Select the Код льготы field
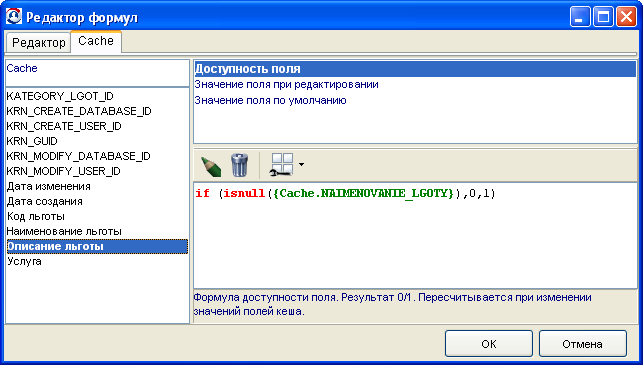 [x=97, y=216]
